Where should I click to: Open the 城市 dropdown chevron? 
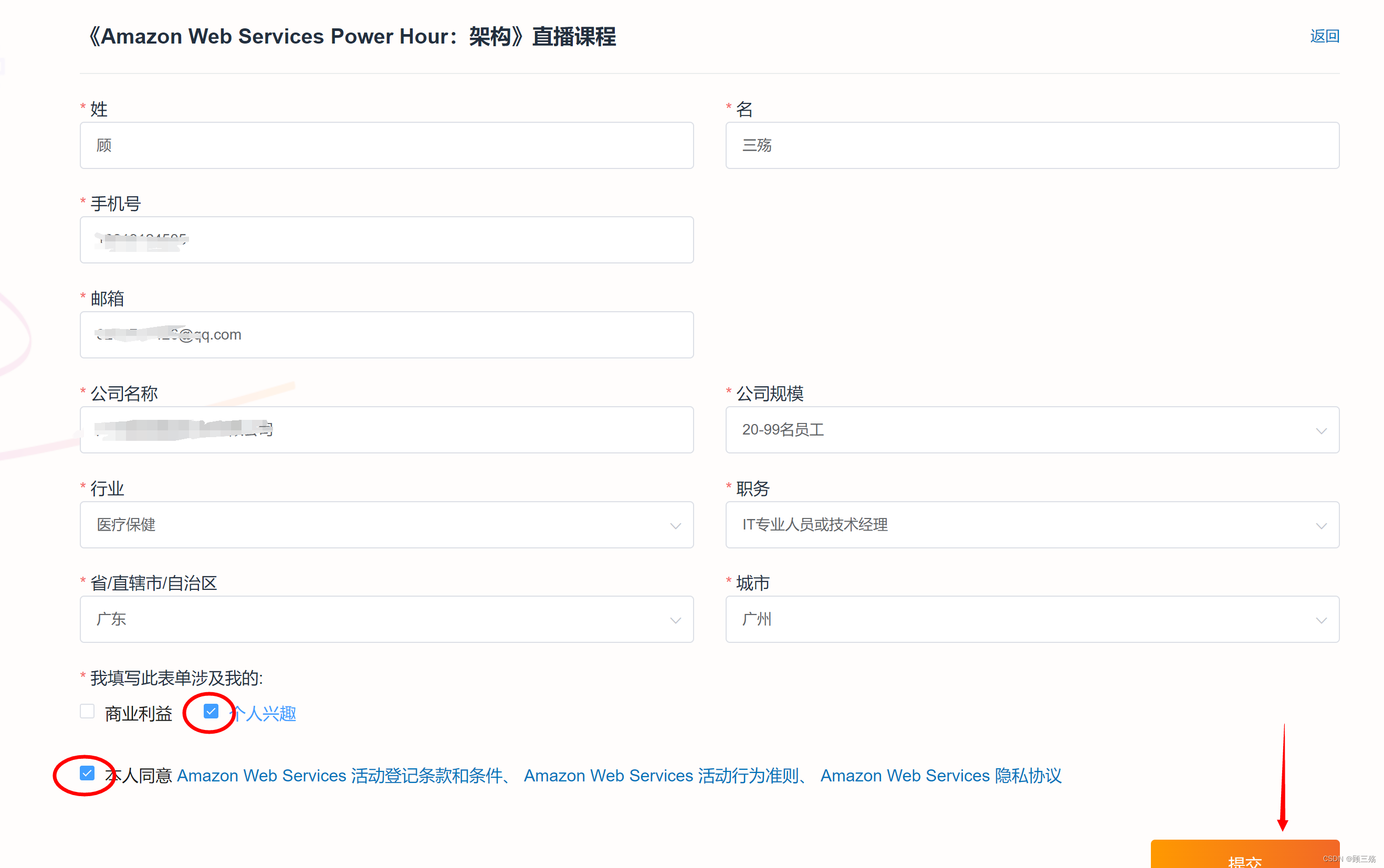point(1321,620)
